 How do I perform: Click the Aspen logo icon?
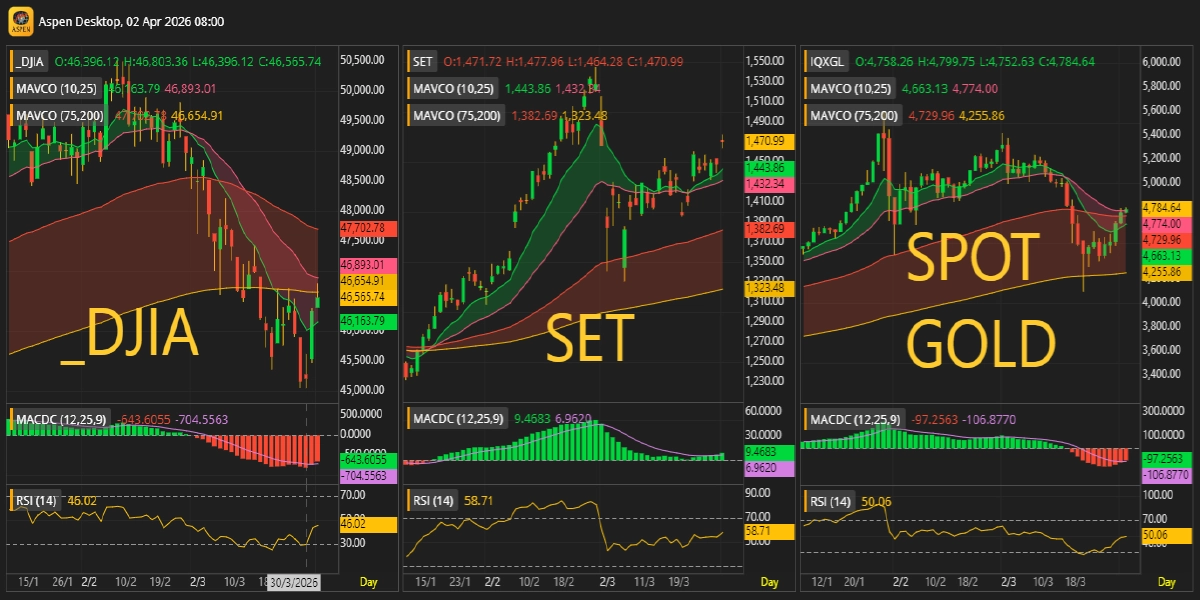[19, 20]
